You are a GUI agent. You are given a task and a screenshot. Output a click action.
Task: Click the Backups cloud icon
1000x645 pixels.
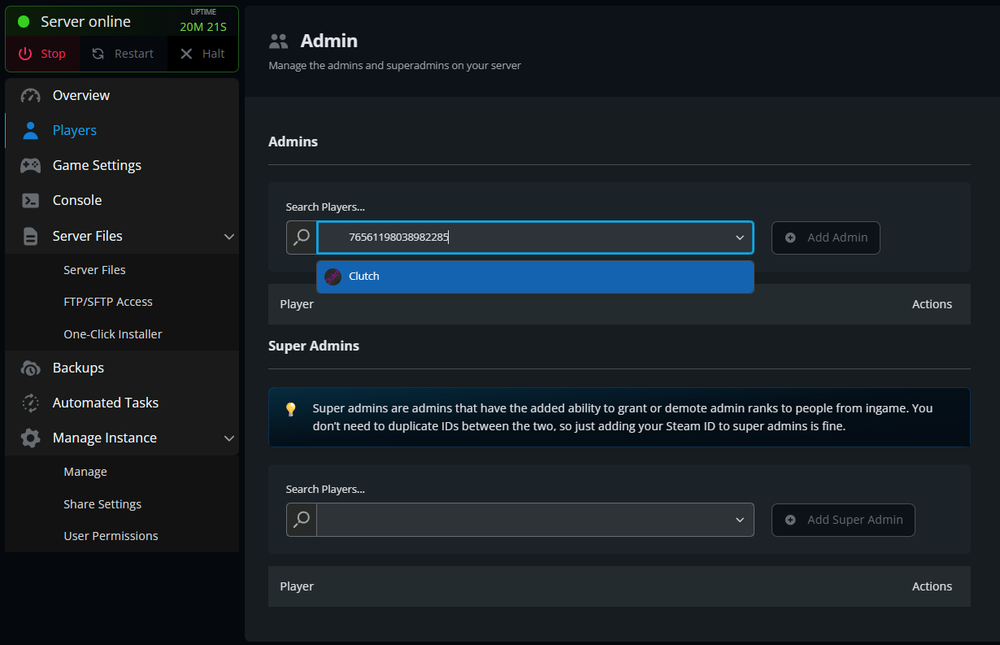coord(31,368)
